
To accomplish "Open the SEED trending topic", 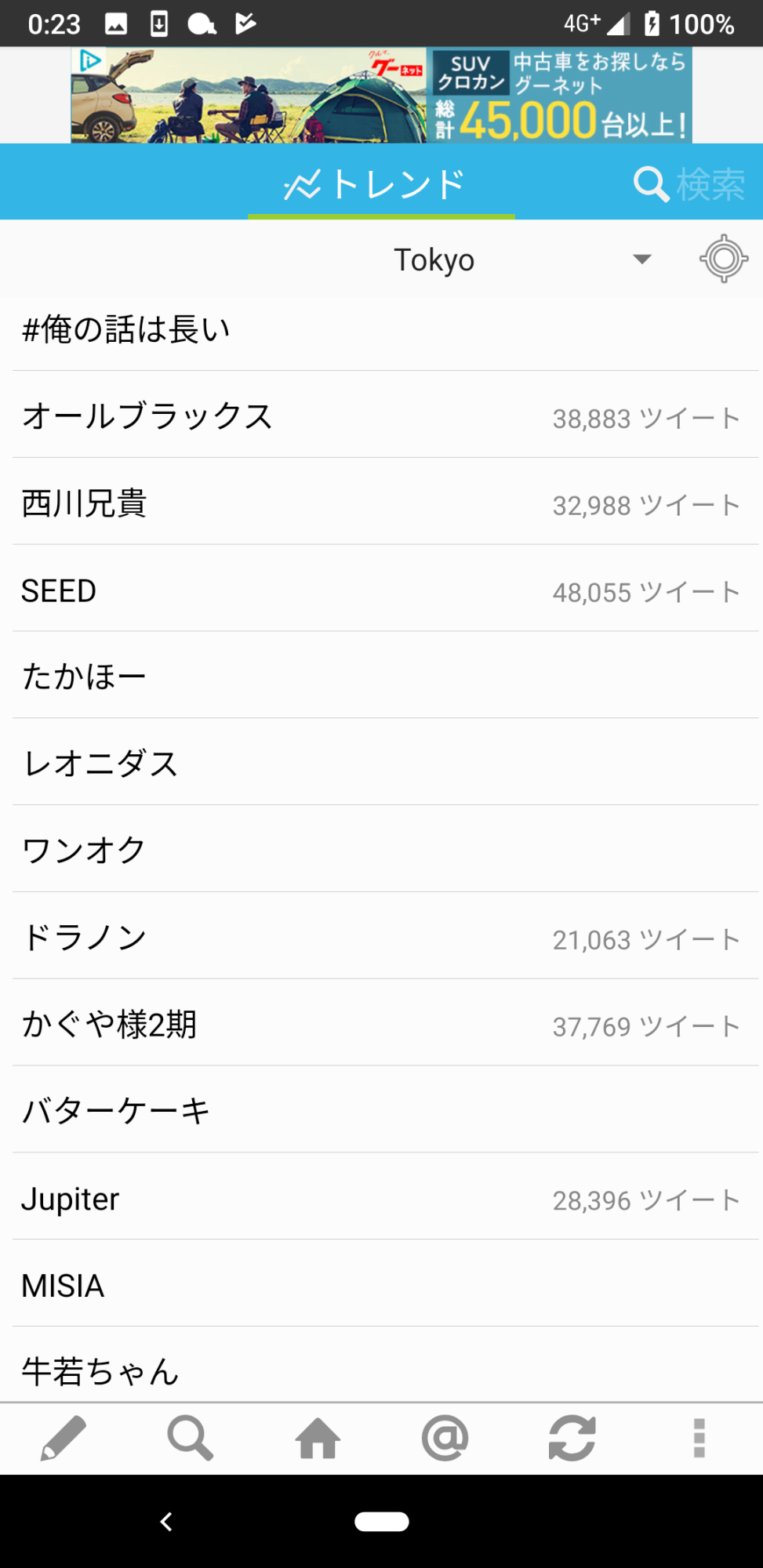I will [x=59, y=590].
